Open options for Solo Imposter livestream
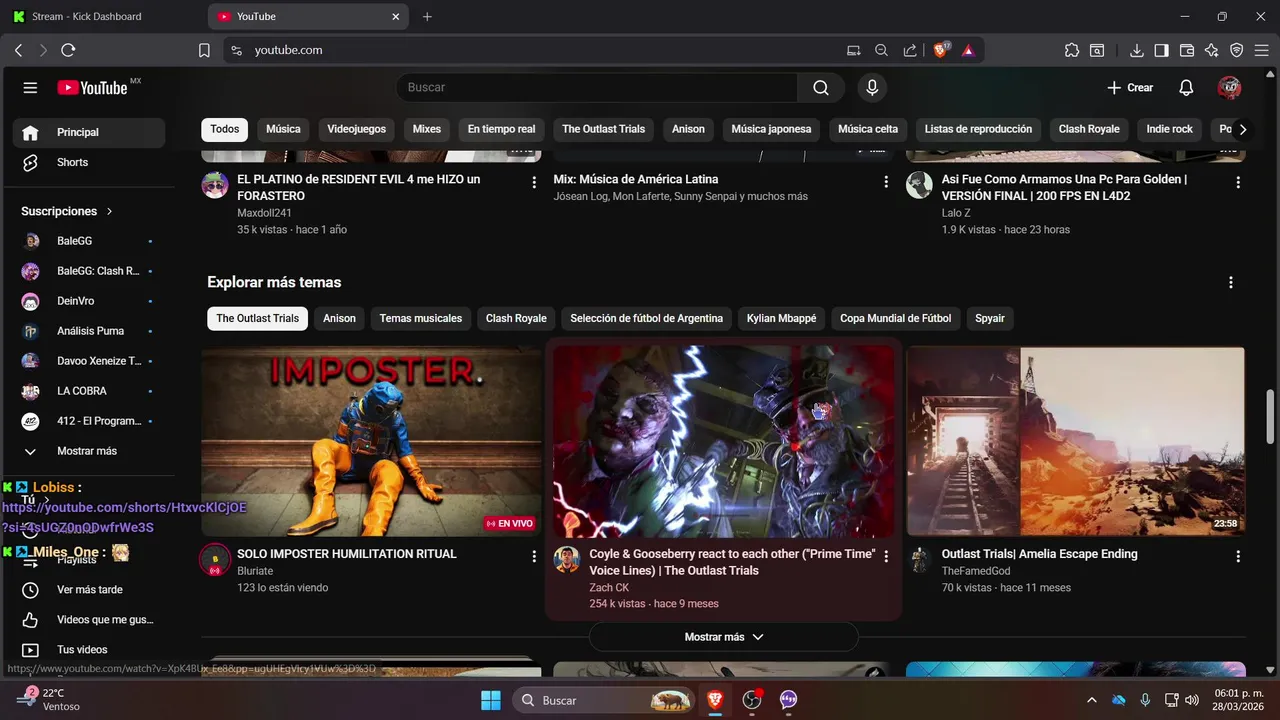 pyautogui.click(x=534, y=556)
